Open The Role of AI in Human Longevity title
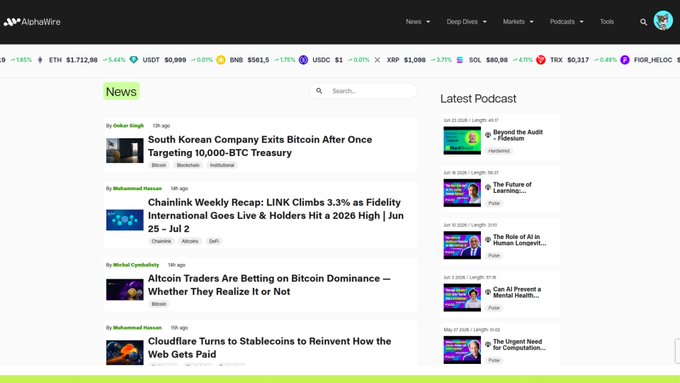 (x=520, y=240)
